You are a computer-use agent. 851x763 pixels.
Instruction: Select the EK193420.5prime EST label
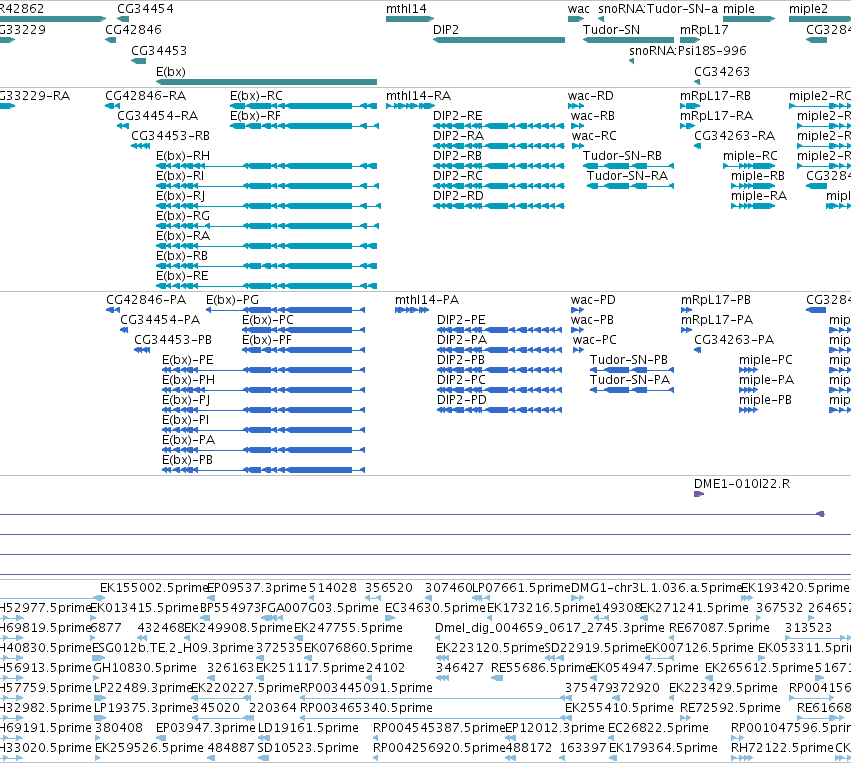[795, 588]
